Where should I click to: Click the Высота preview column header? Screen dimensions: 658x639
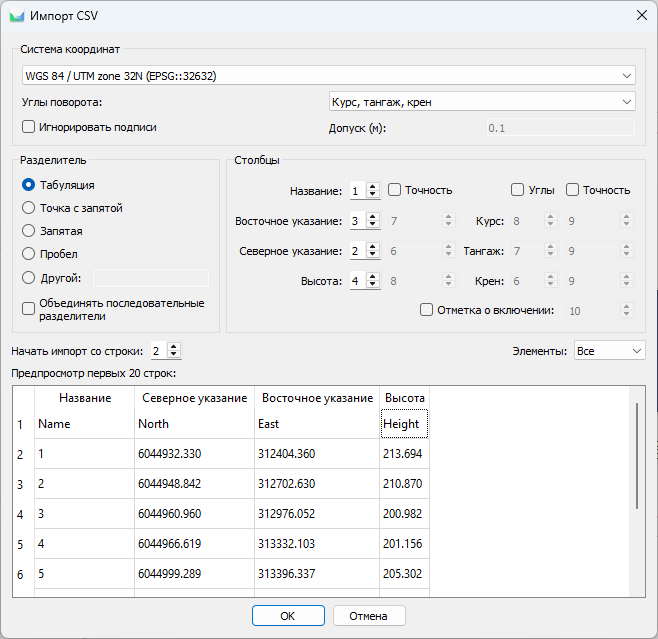405,398
